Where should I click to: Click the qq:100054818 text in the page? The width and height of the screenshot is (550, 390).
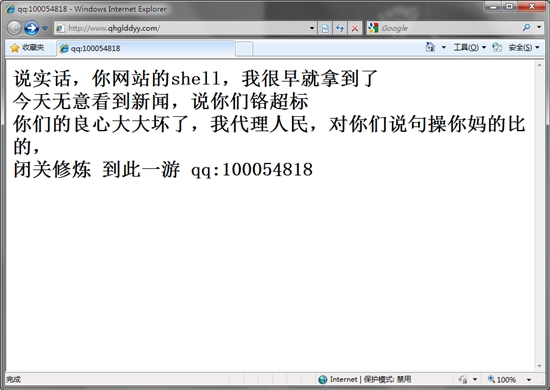coord(252,170)
